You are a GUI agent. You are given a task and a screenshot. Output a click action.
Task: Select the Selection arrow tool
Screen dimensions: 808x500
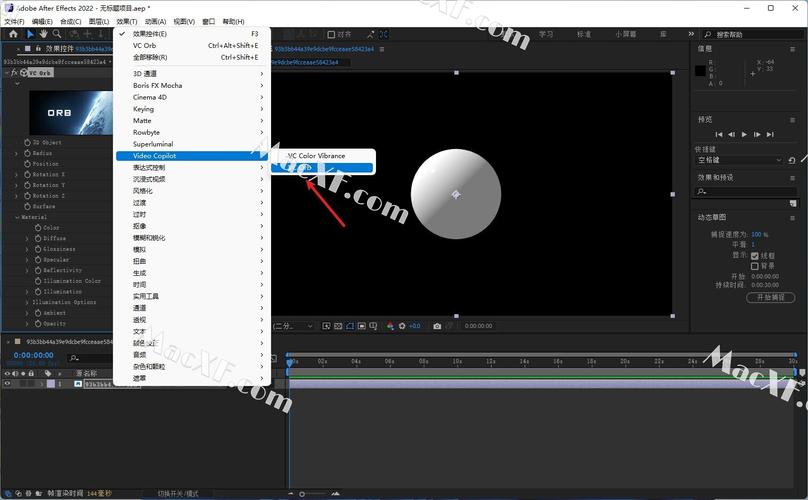pos(30,34)
